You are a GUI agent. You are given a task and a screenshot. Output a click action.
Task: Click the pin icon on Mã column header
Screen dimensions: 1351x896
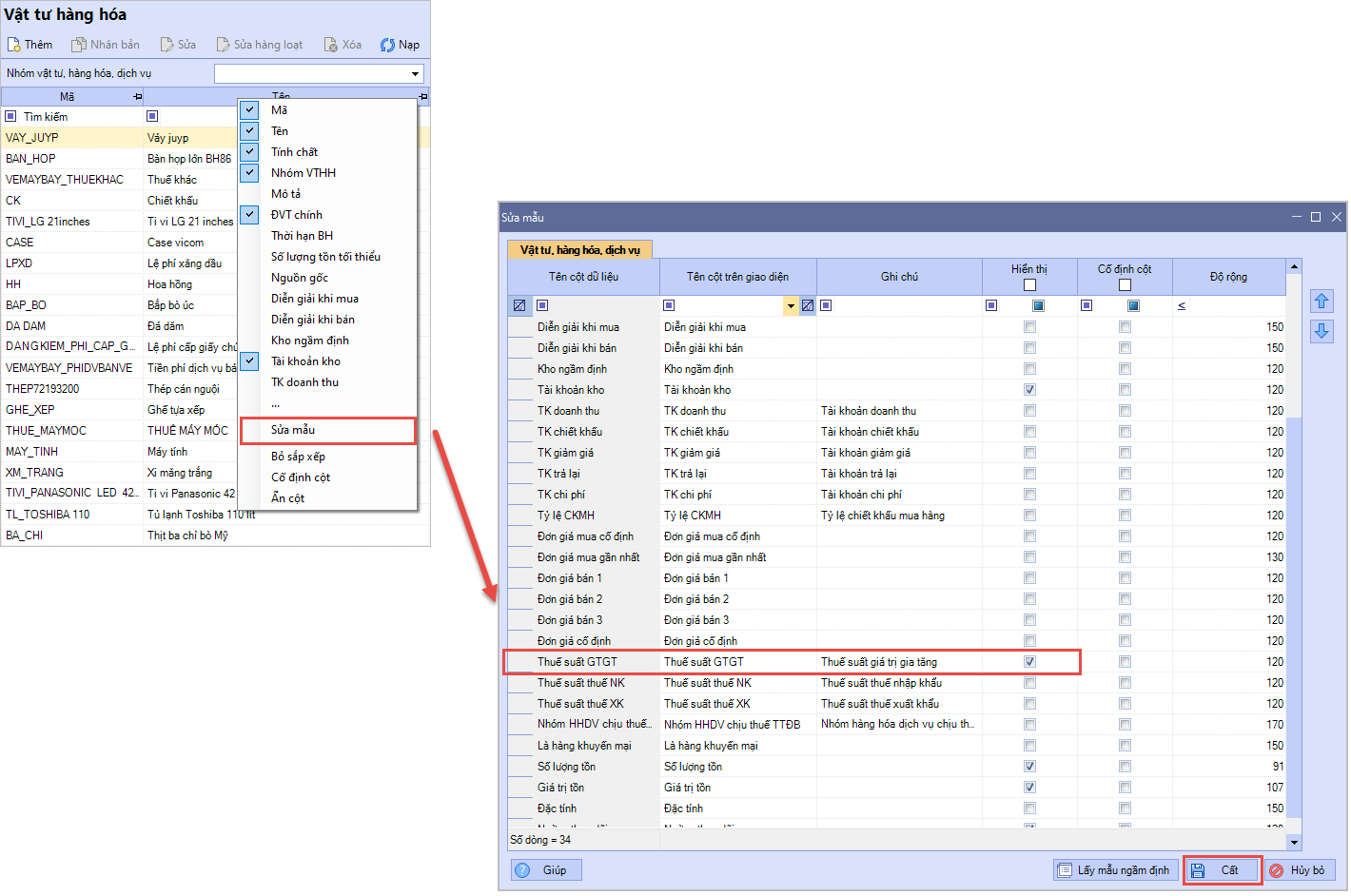click(x=137, y=97)
